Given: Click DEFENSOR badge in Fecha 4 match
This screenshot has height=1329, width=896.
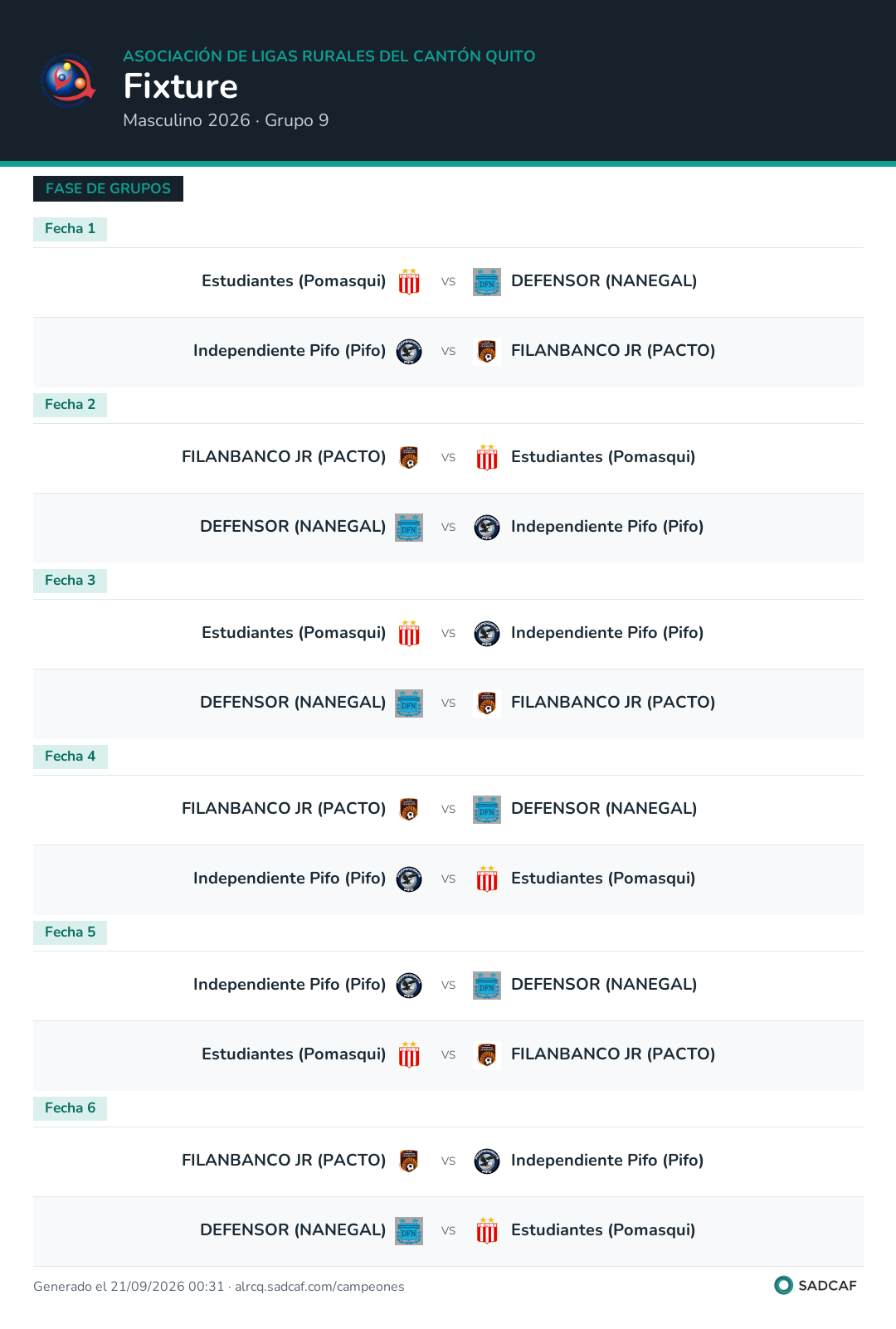Looking at the screenshot, I should (x=487, y=810).
